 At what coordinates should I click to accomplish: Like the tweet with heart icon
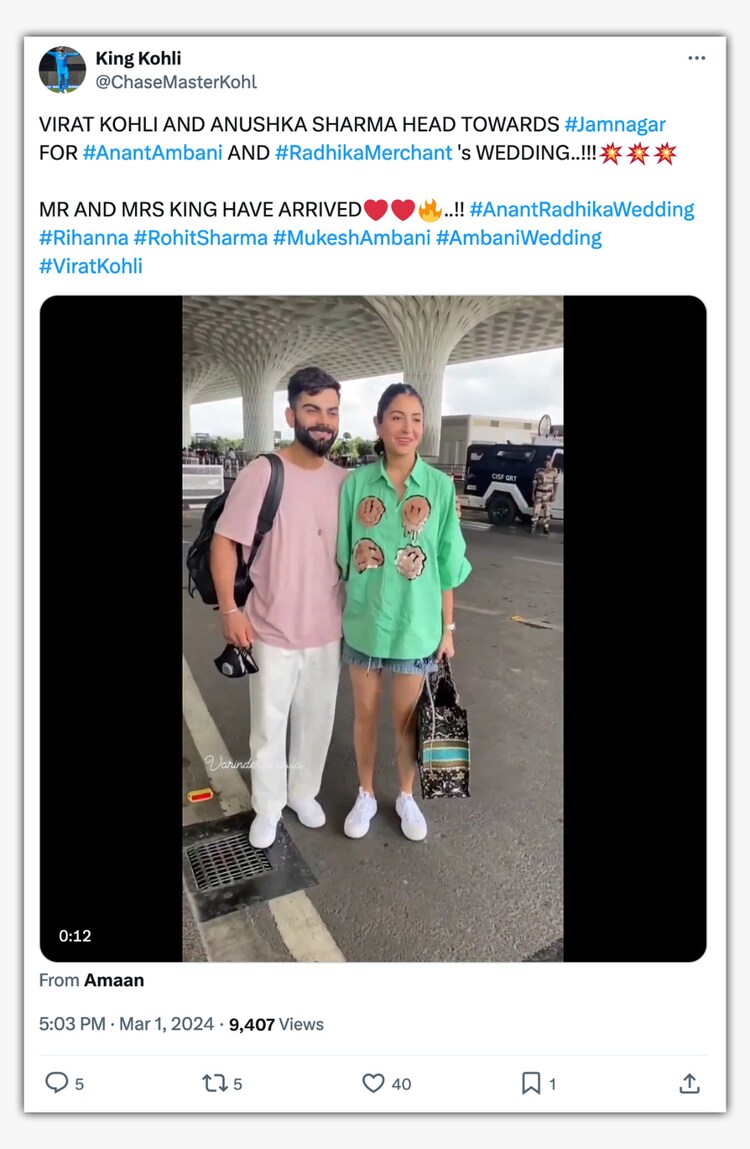(373, 1082)
